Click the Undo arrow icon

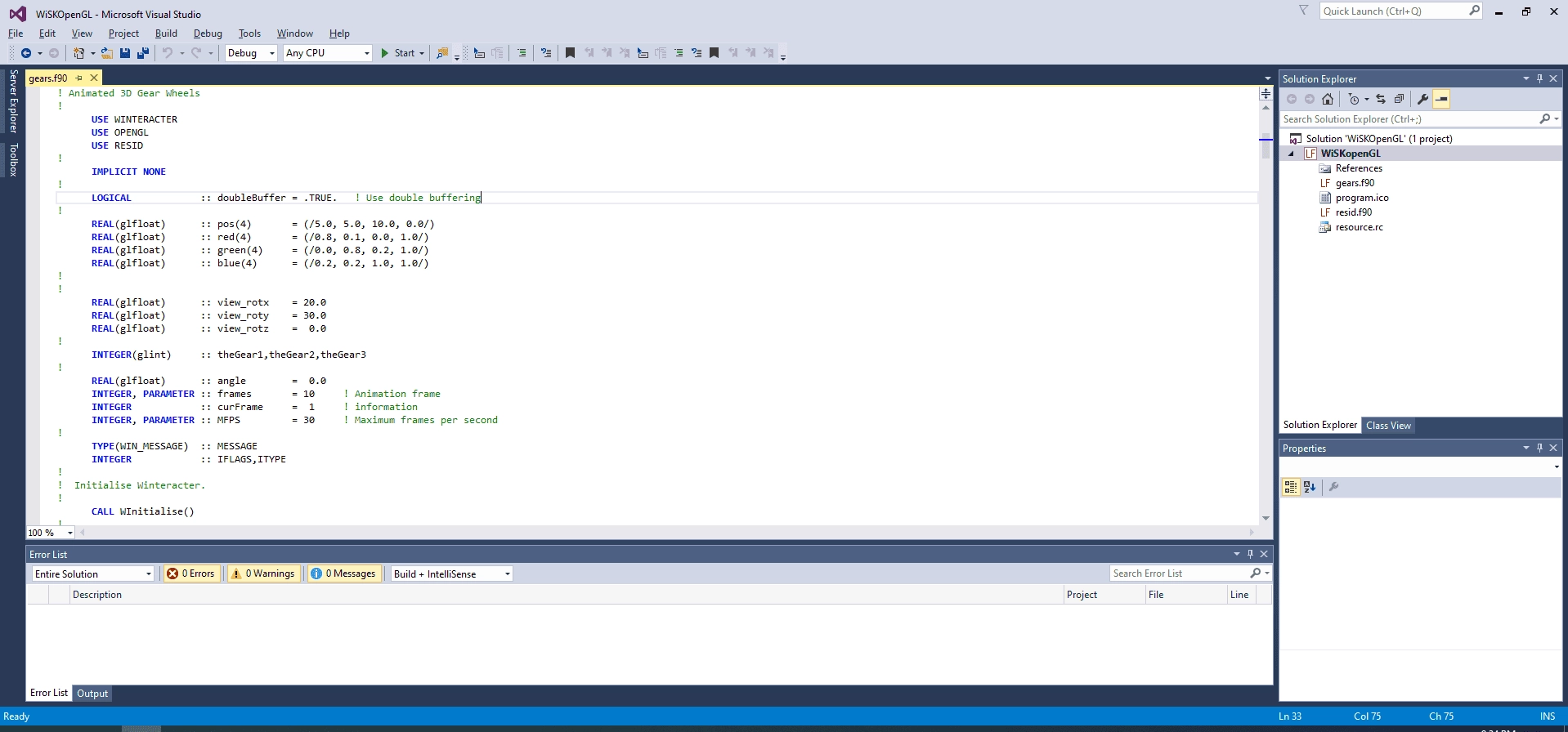point(168,53)
